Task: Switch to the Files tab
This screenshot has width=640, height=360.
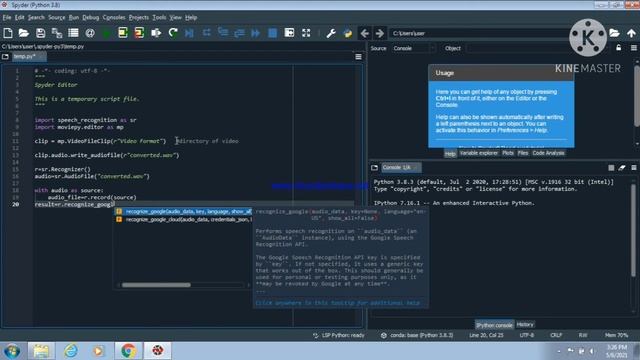Action: (523, 153)
